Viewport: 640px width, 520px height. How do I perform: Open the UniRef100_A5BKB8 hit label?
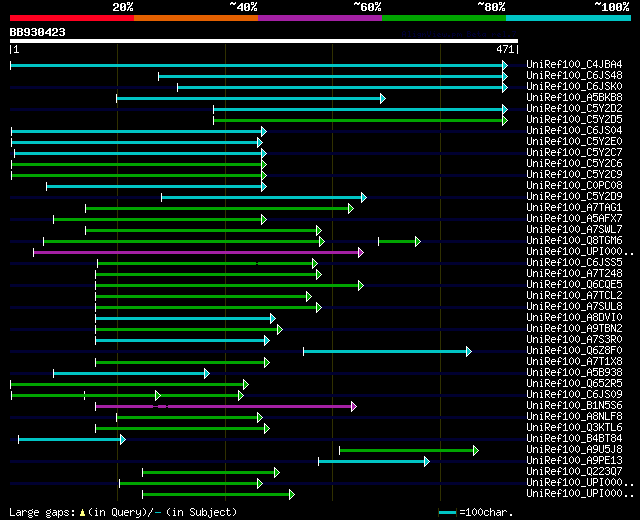[574, 98]
